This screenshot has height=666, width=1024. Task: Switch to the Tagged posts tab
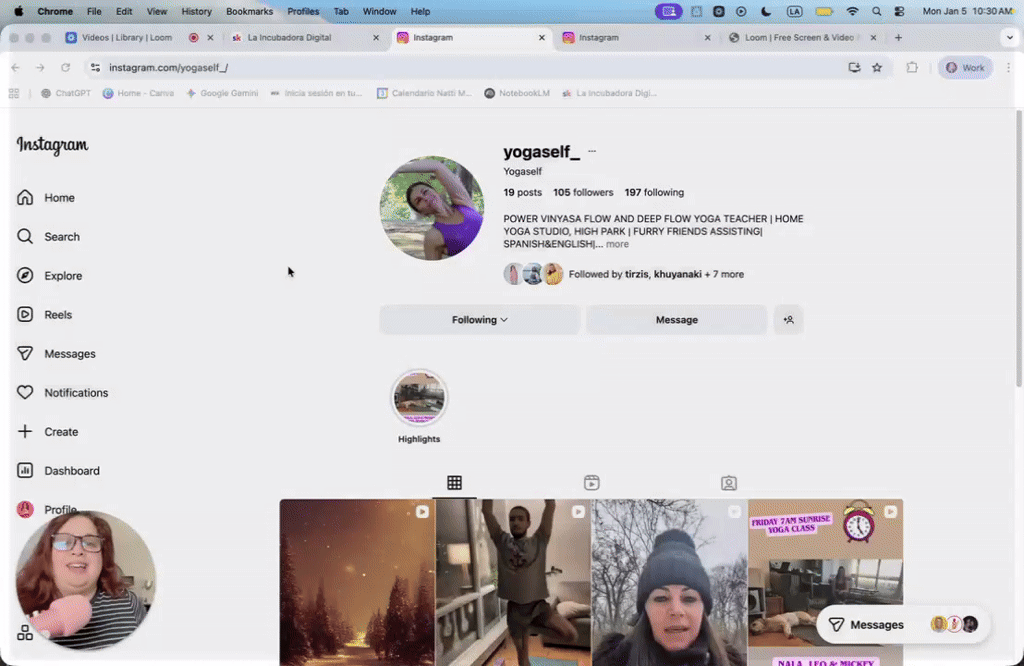coord(728,482)
